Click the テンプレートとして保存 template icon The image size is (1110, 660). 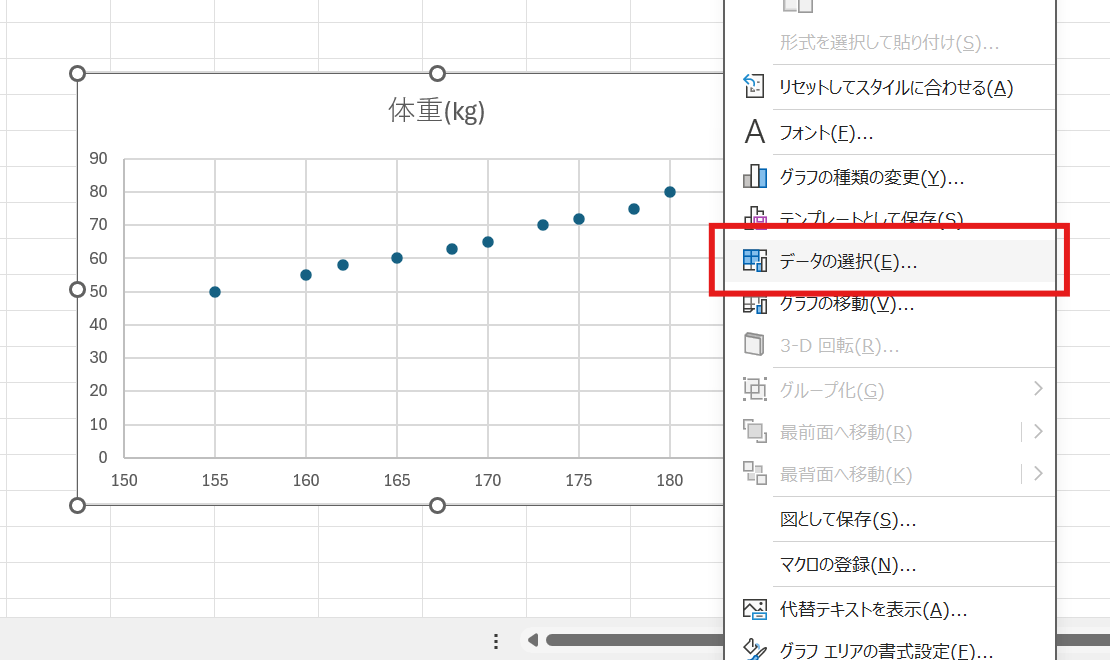(755, 218)
